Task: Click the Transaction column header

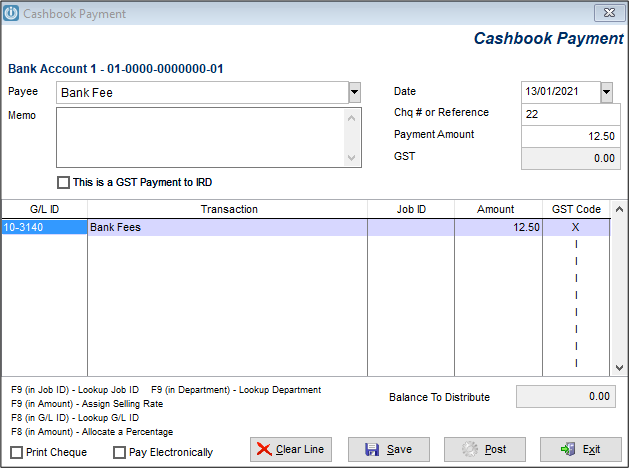Action: coord(229,209)
